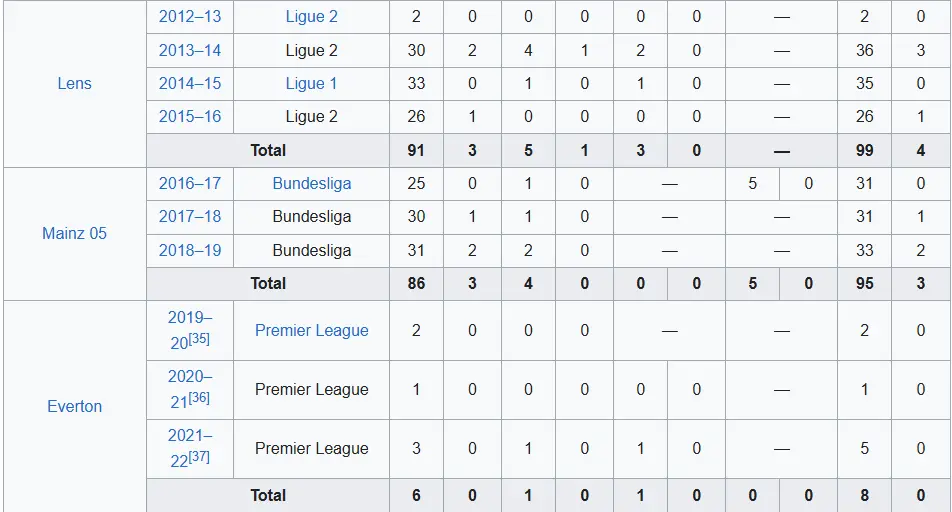Screen dimensions: 952x512
Task: Jump to citation reference 37
Action: [x=200, y=456]
